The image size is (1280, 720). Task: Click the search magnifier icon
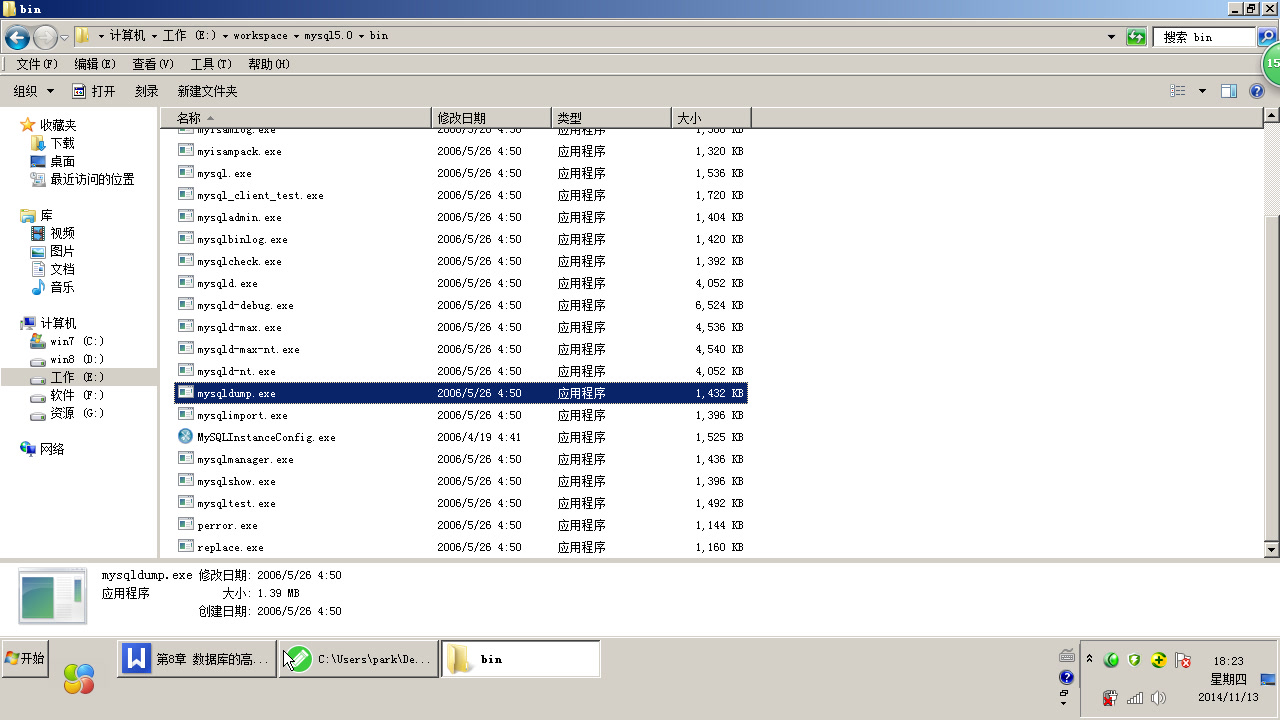pos(1267,37)
